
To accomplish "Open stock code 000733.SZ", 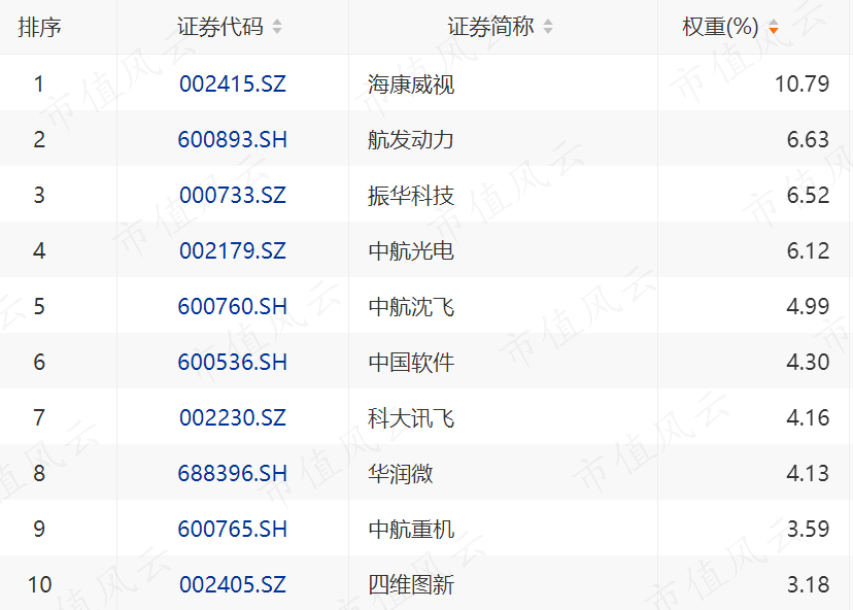I will (233, 195).
